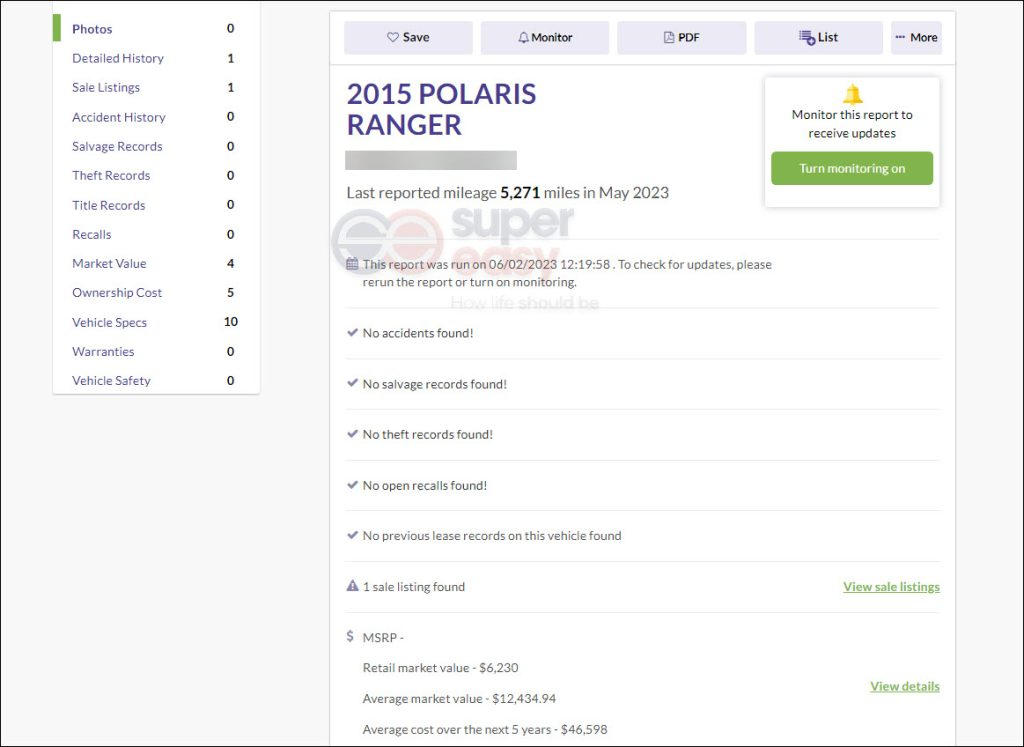Click the bell icon on Monitor button
The width and height of the screenshot is (1024, 747).
523,37
